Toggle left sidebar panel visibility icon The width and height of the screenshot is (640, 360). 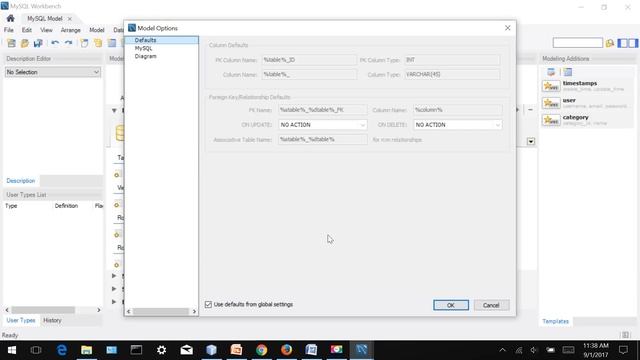[623, 43]
